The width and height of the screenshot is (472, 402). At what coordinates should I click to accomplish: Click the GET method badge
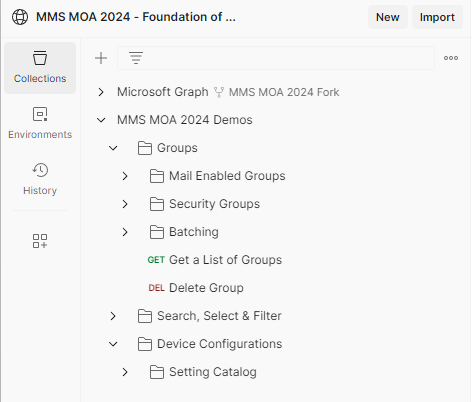click(x=156, y=260)
